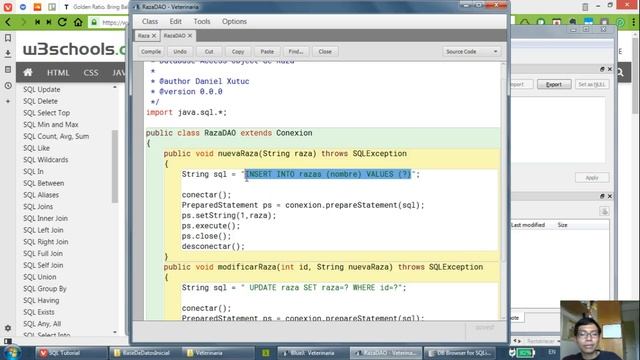Open the bookmarks panel in the browser sidebar

coord(8,38)
